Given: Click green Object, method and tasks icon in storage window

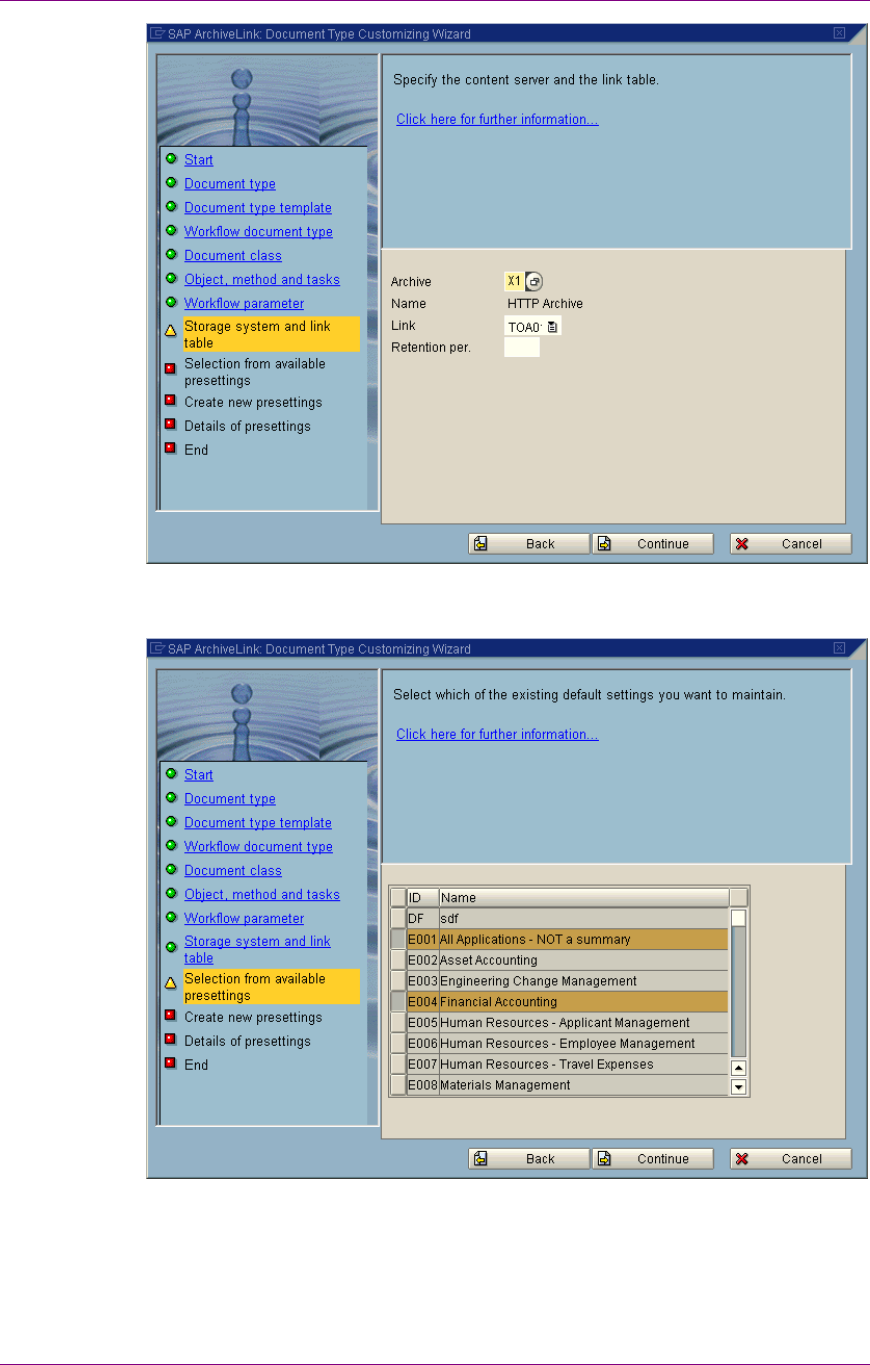Looking at the screenshot, I should click(171, 279).
